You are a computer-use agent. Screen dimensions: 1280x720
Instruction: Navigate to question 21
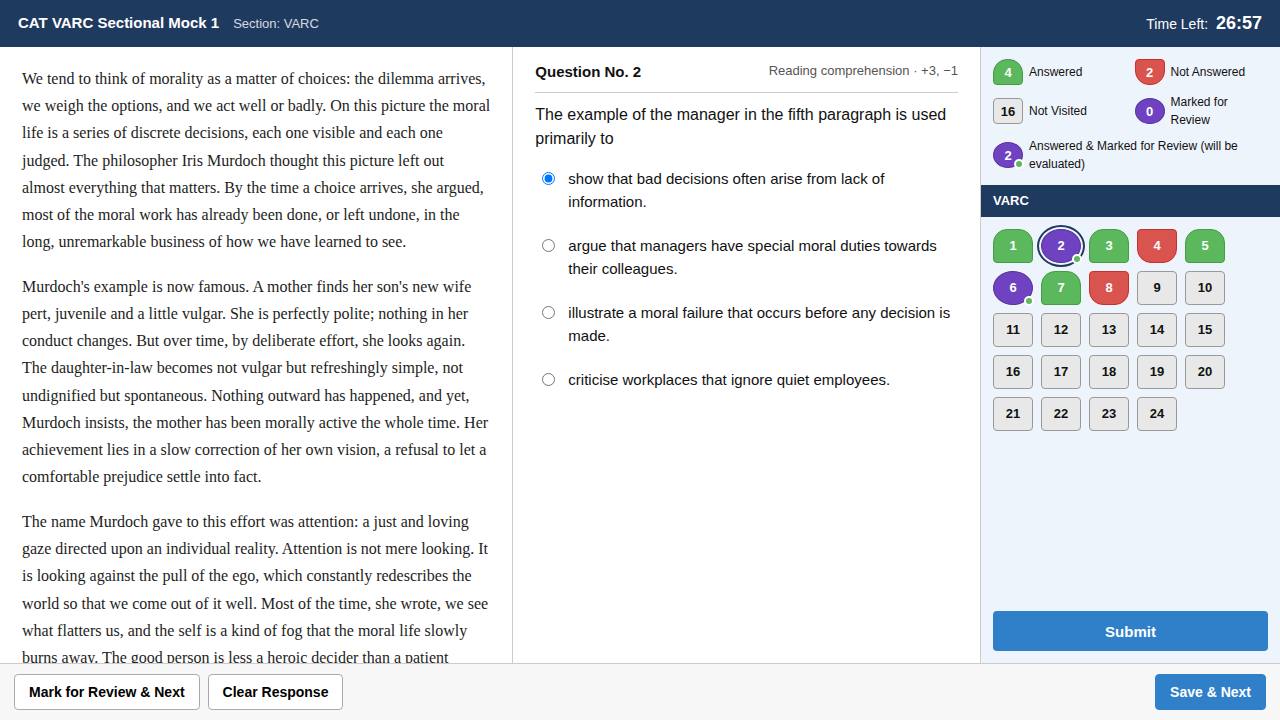tap(1013, 414)
